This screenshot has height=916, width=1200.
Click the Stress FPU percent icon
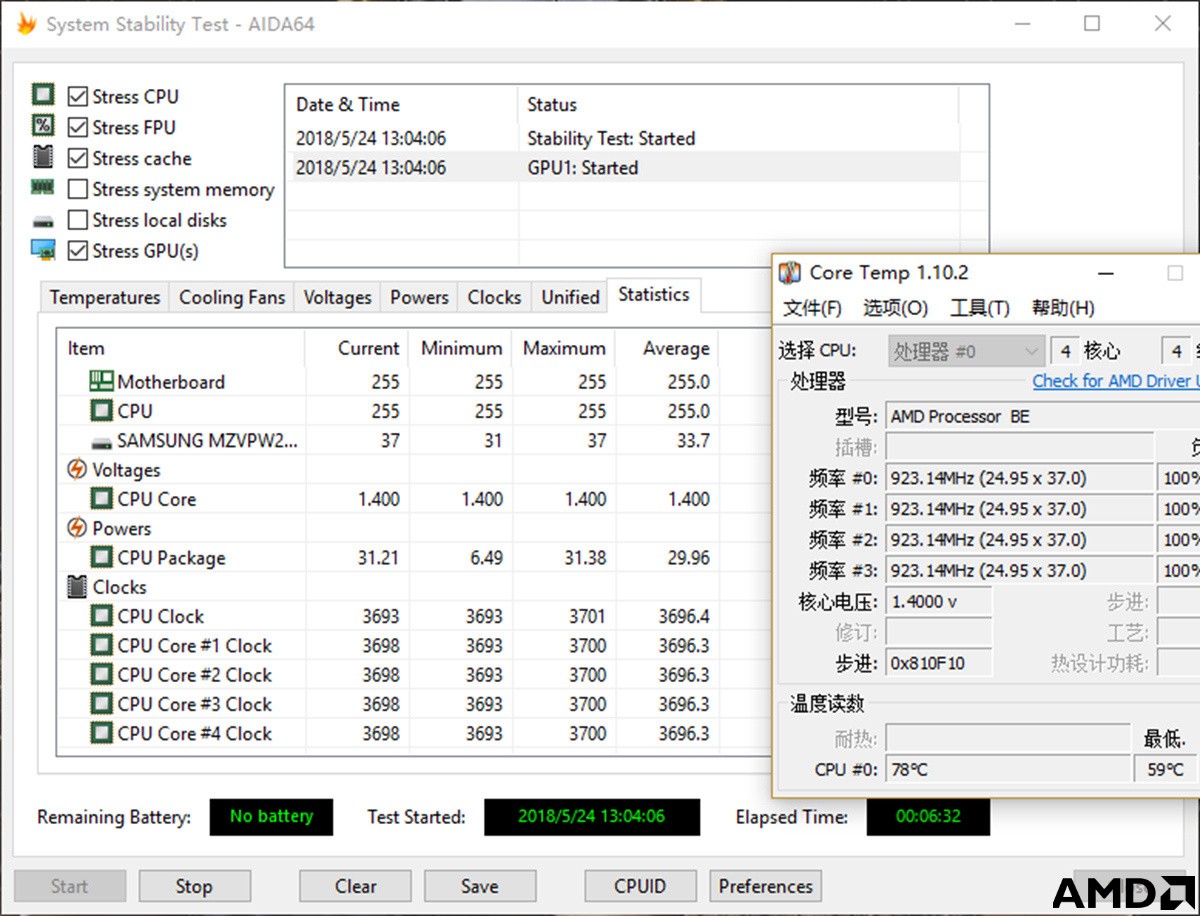[43, 126]
